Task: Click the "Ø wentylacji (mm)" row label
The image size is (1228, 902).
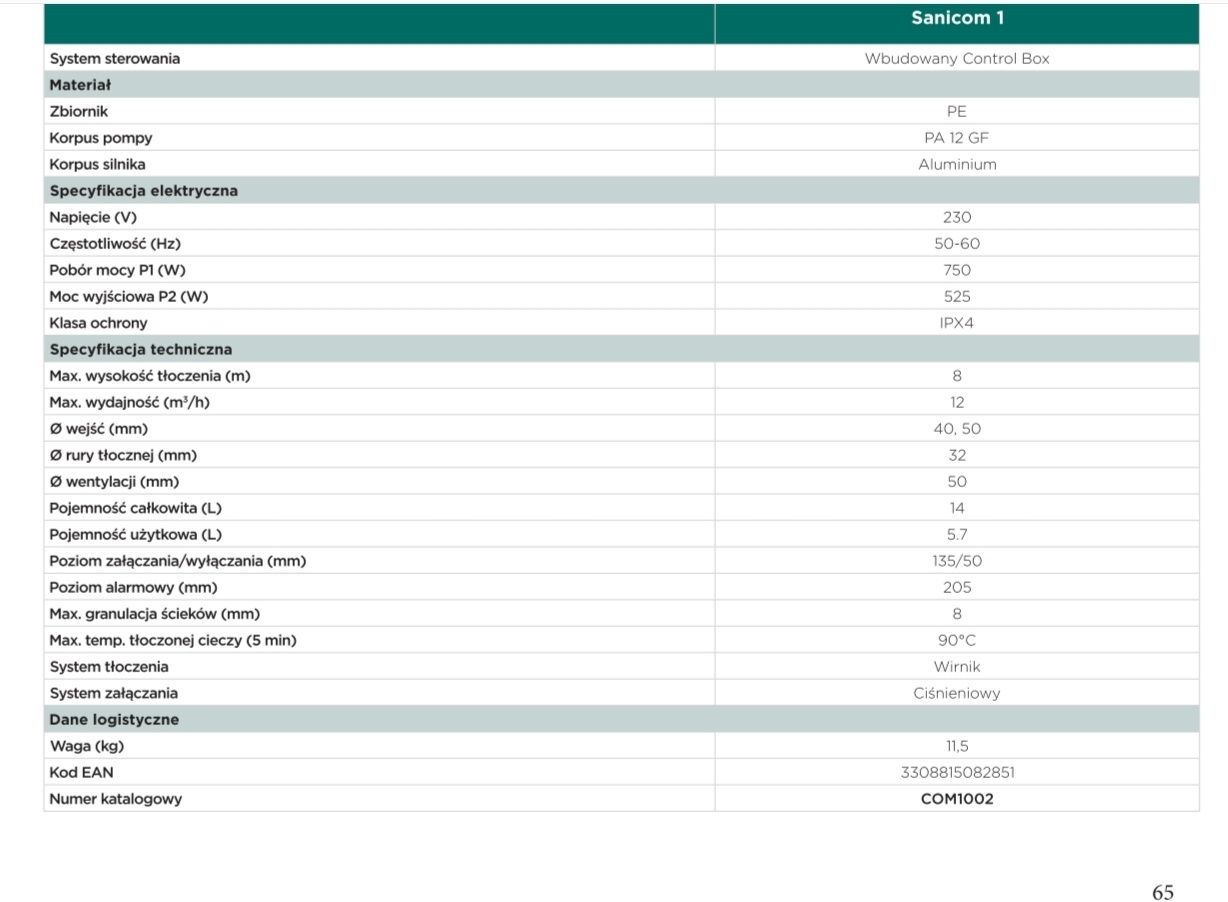Action: (x=114, y=482)
